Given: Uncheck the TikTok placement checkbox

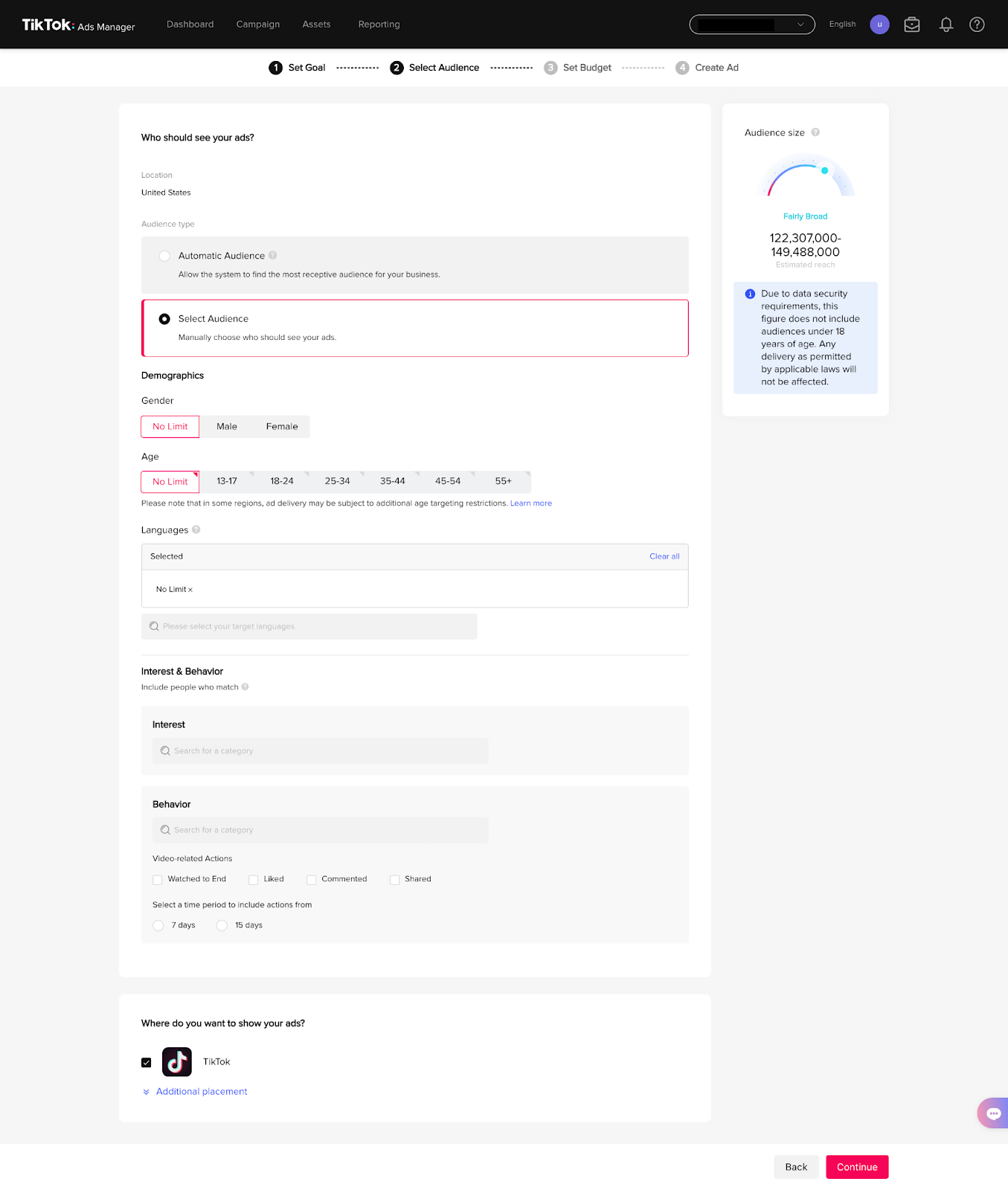Looking at the screenshot, I should point(147,1062).
